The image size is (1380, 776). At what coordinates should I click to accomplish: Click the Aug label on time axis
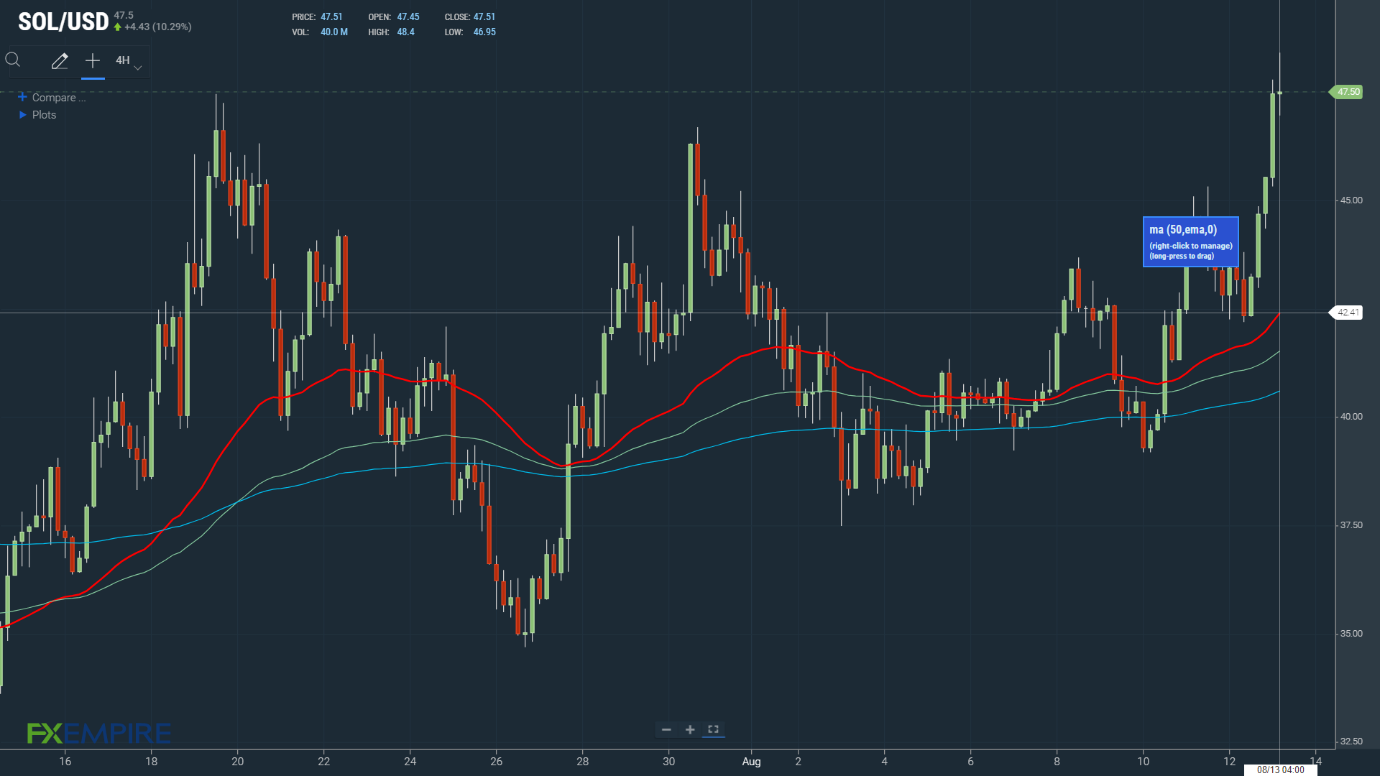752,760
